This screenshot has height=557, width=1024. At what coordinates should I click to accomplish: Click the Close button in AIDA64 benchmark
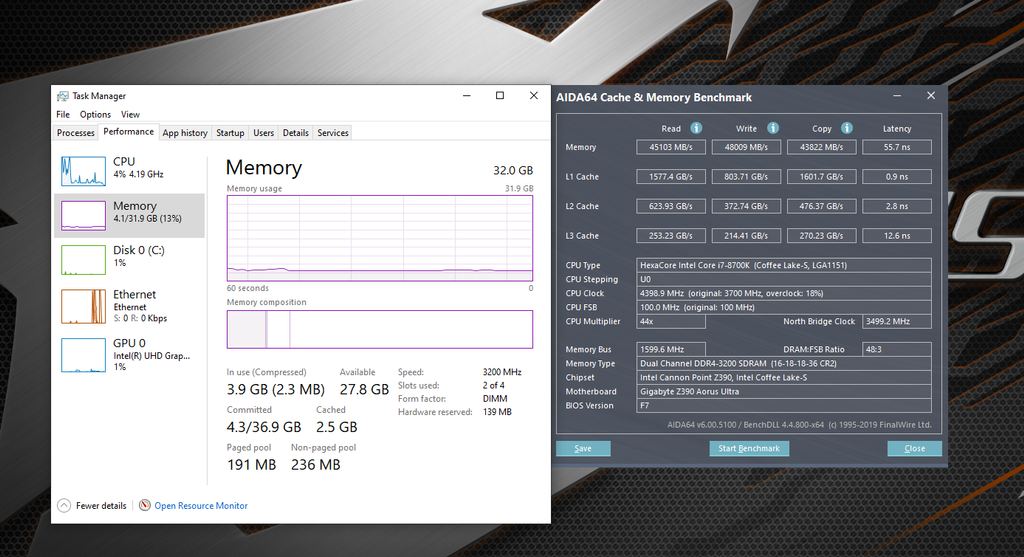(914, 449)
